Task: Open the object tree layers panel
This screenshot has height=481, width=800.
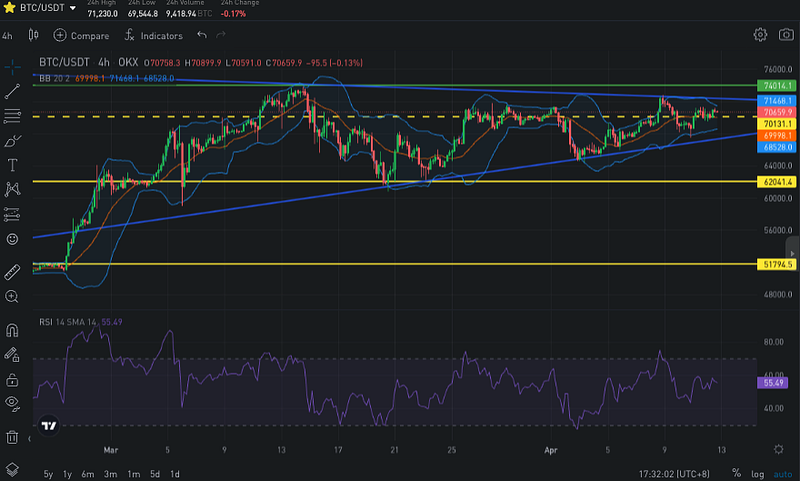Action: 12,468
